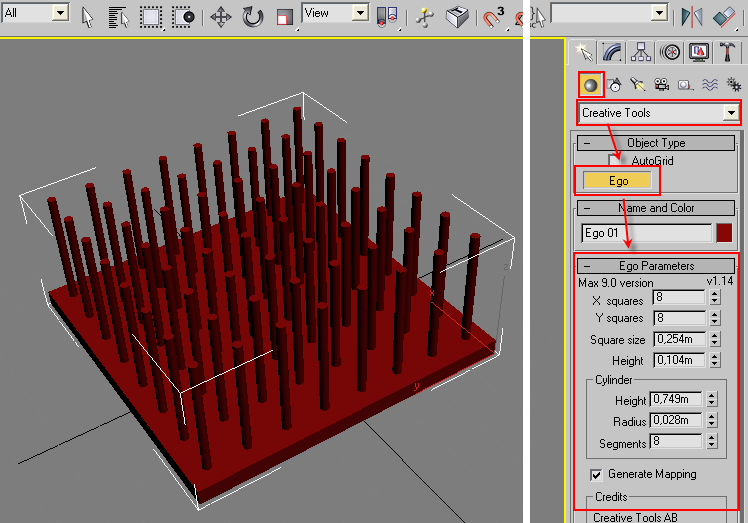Open the named selection sets dropdown
Screen dimensions: 748x523
click(x=609, y=13)
